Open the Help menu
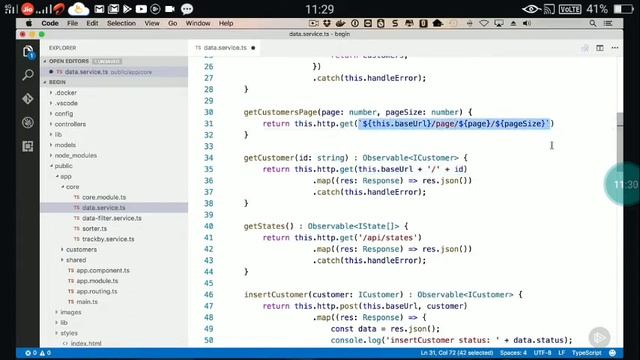 pyautogui.click(x=226, y=23)
